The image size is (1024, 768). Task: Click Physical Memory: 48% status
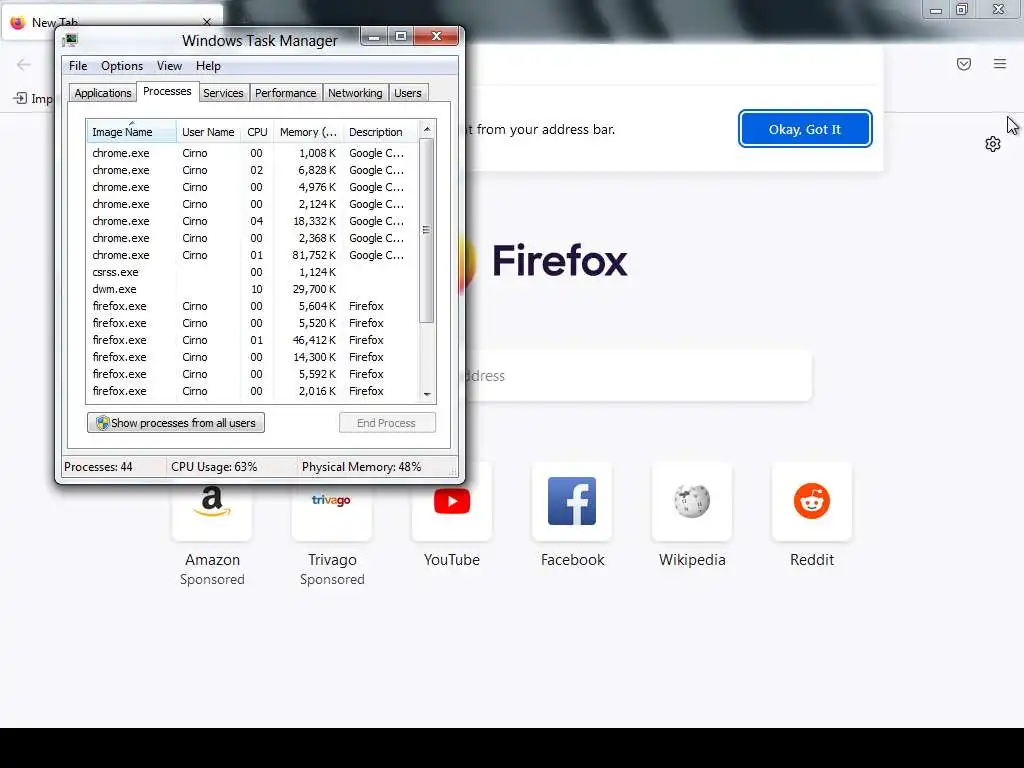361,467
